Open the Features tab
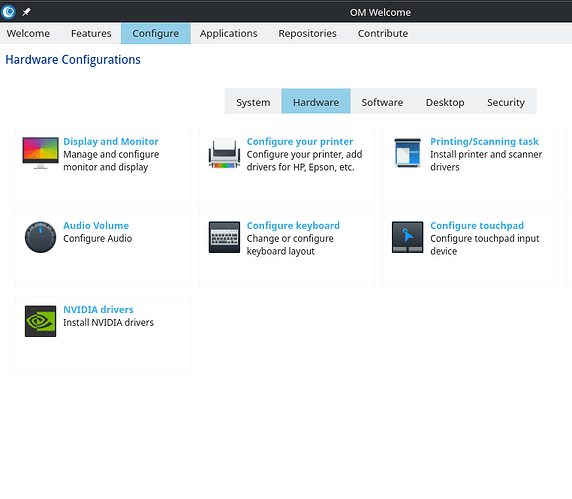 (x=91, y=33)
